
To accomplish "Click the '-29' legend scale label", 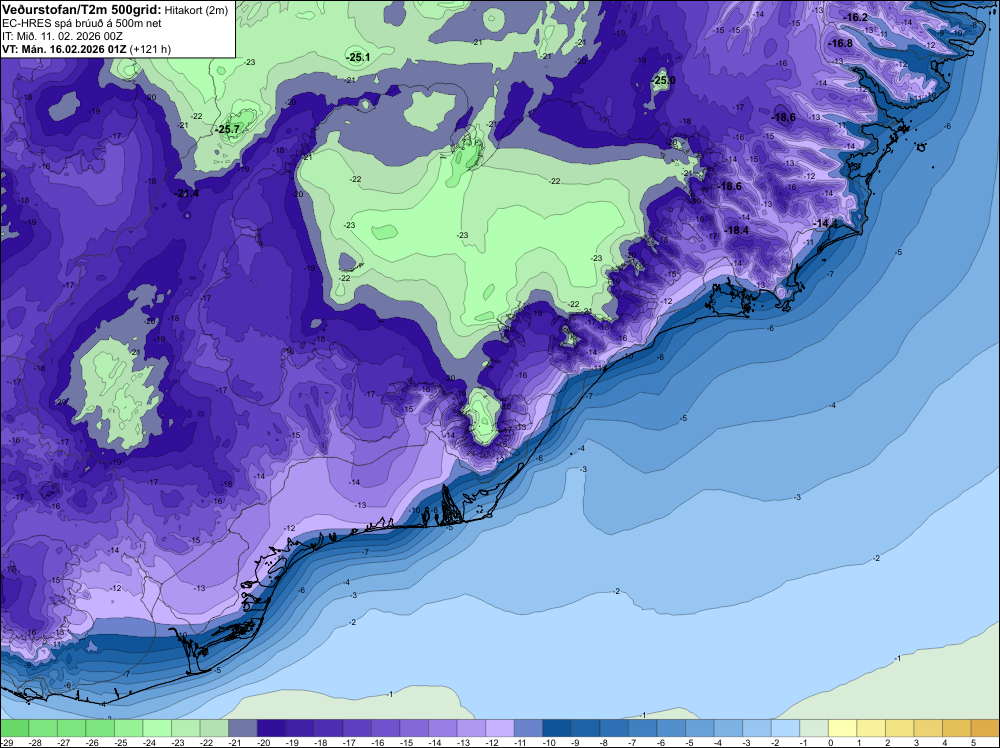I will 6,742.
